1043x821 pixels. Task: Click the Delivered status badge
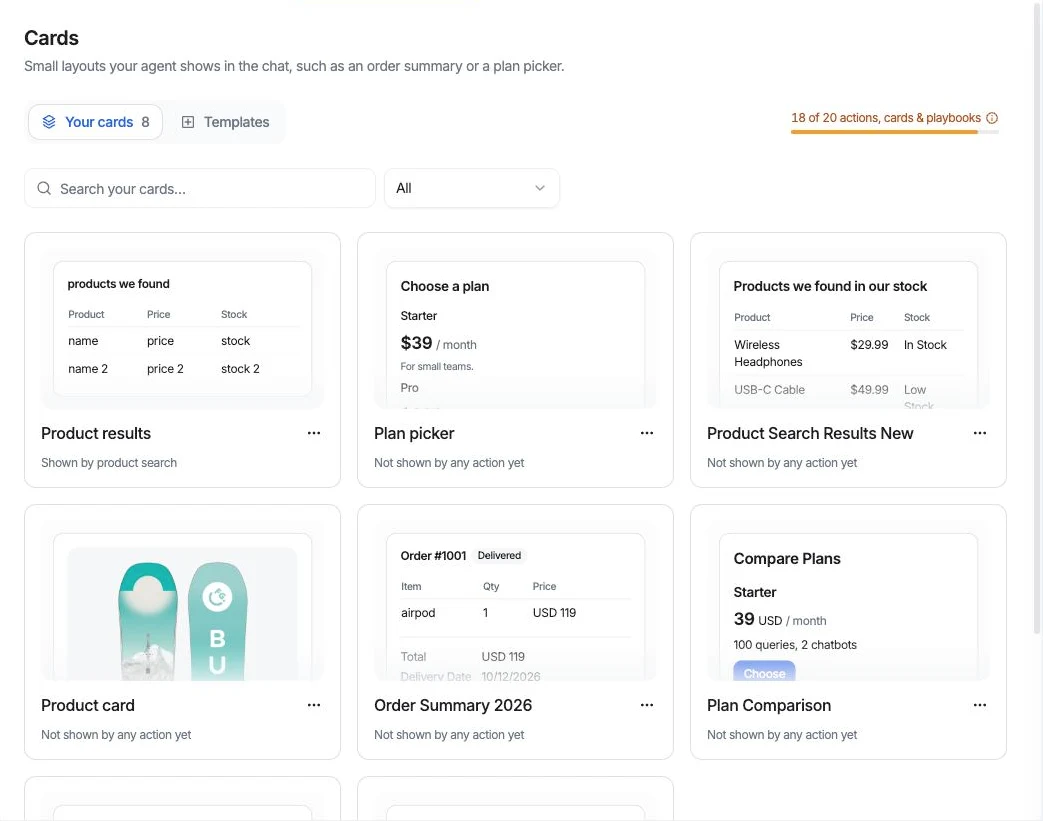point(499,556)
